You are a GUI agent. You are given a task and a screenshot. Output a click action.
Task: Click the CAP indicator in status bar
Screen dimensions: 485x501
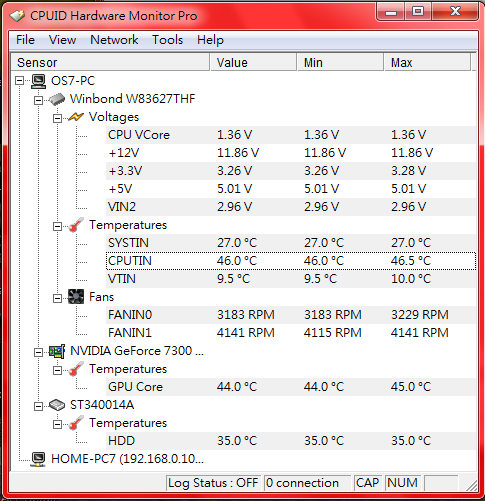click(x=367, y=483)
